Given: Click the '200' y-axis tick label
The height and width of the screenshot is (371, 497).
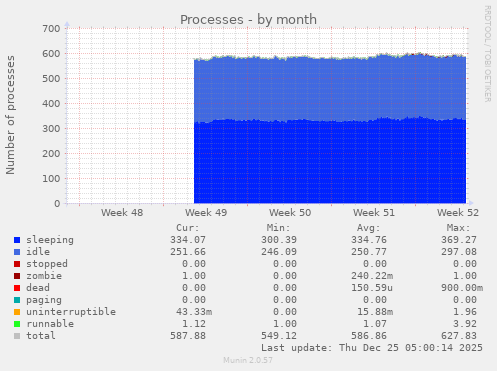Looking at the screenshot, I should coord(51,154).
